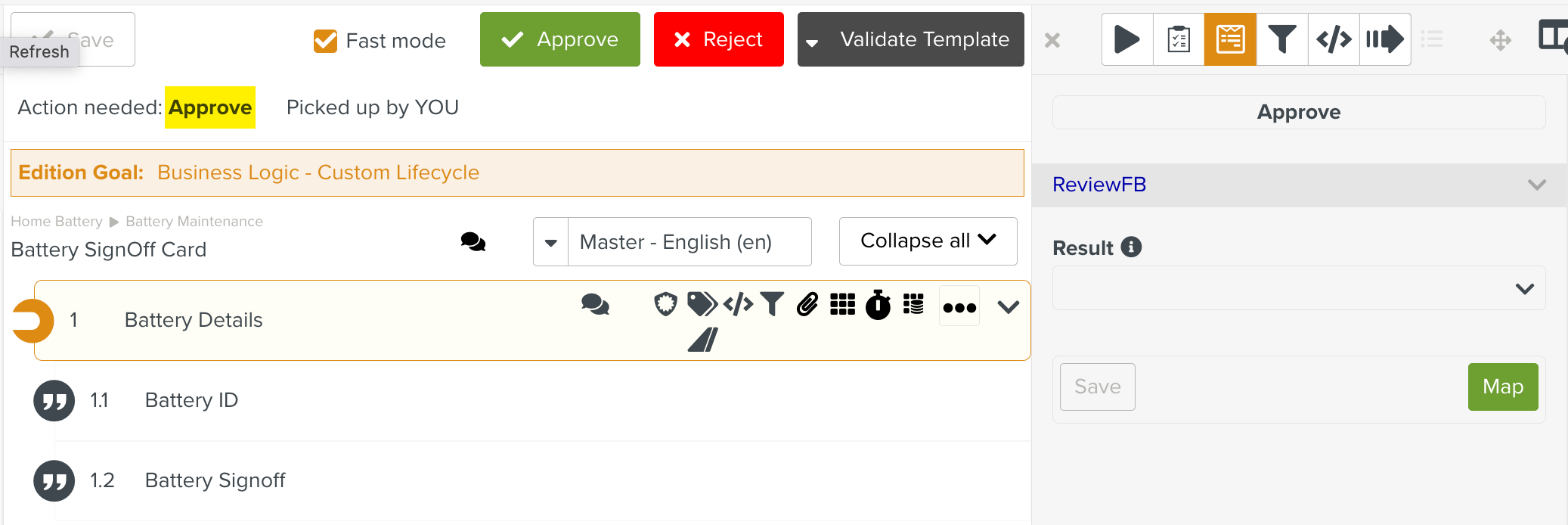Open the checklist clipboard icon
This screenshot has height=525, width=1568.
[1179, 39]
